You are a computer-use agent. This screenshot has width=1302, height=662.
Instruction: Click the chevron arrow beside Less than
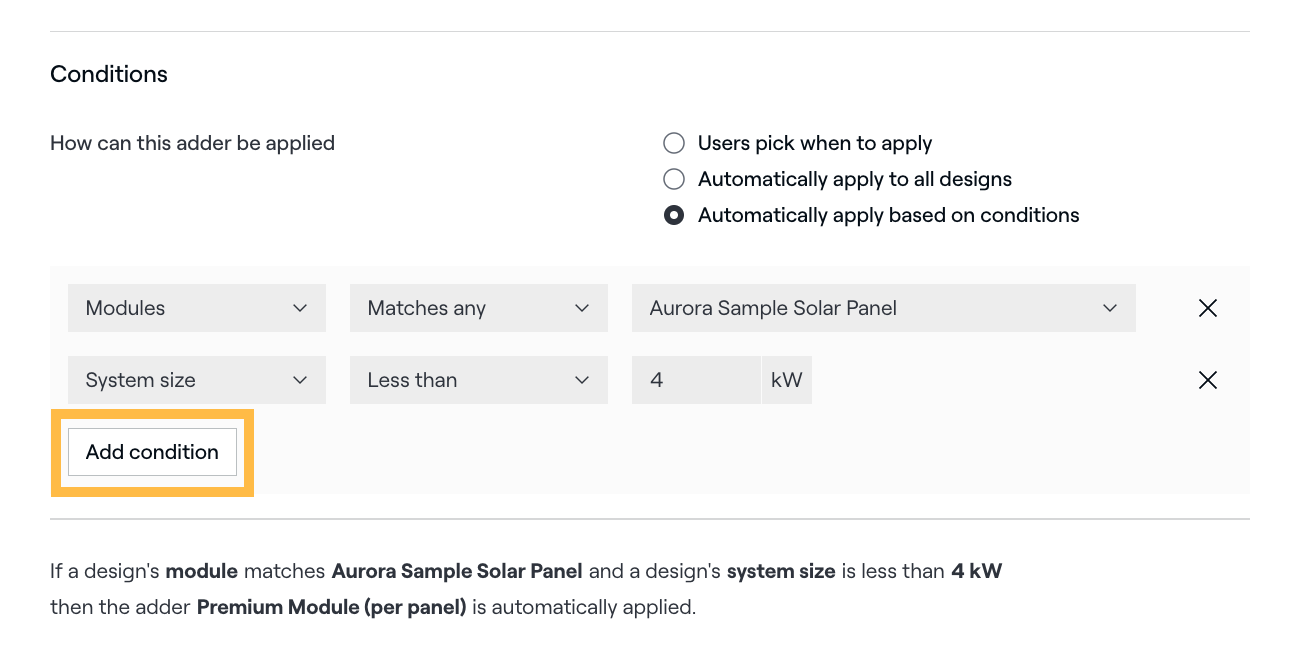pos(582,380)
